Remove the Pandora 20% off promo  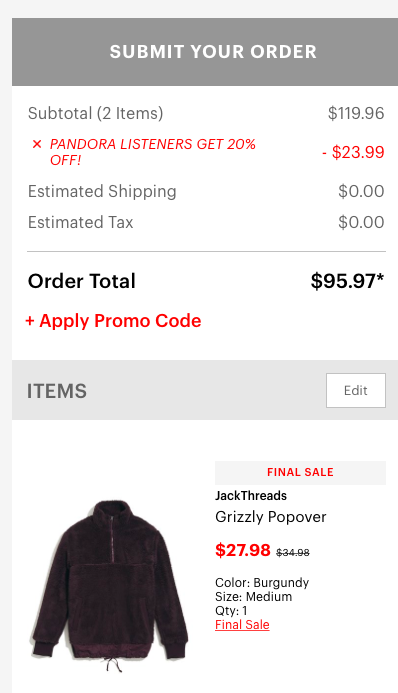[x=37, y=144]
